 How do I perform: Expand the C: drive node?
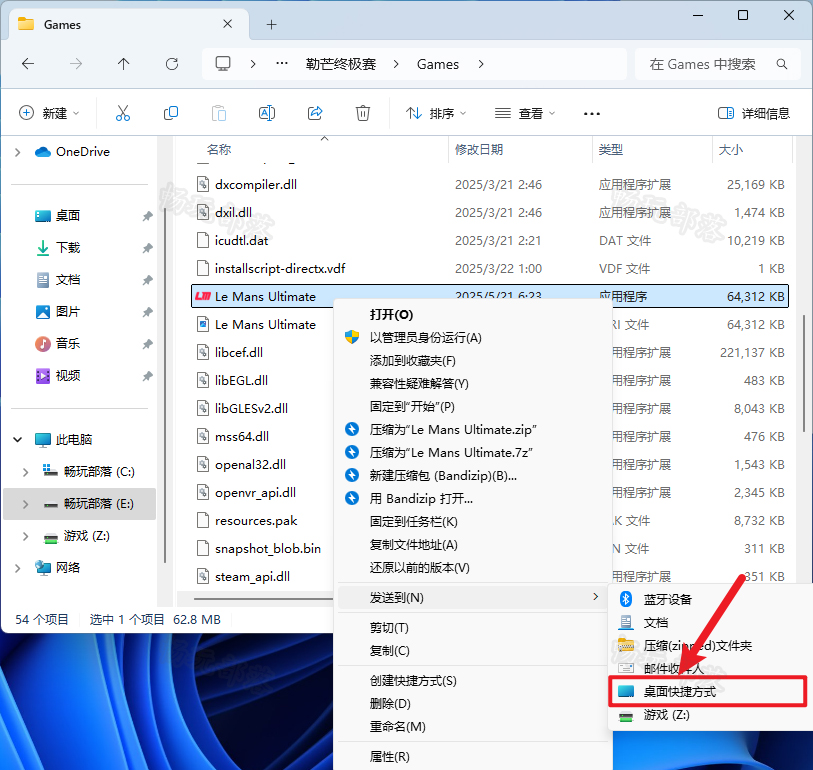click(x=25, y=472)
